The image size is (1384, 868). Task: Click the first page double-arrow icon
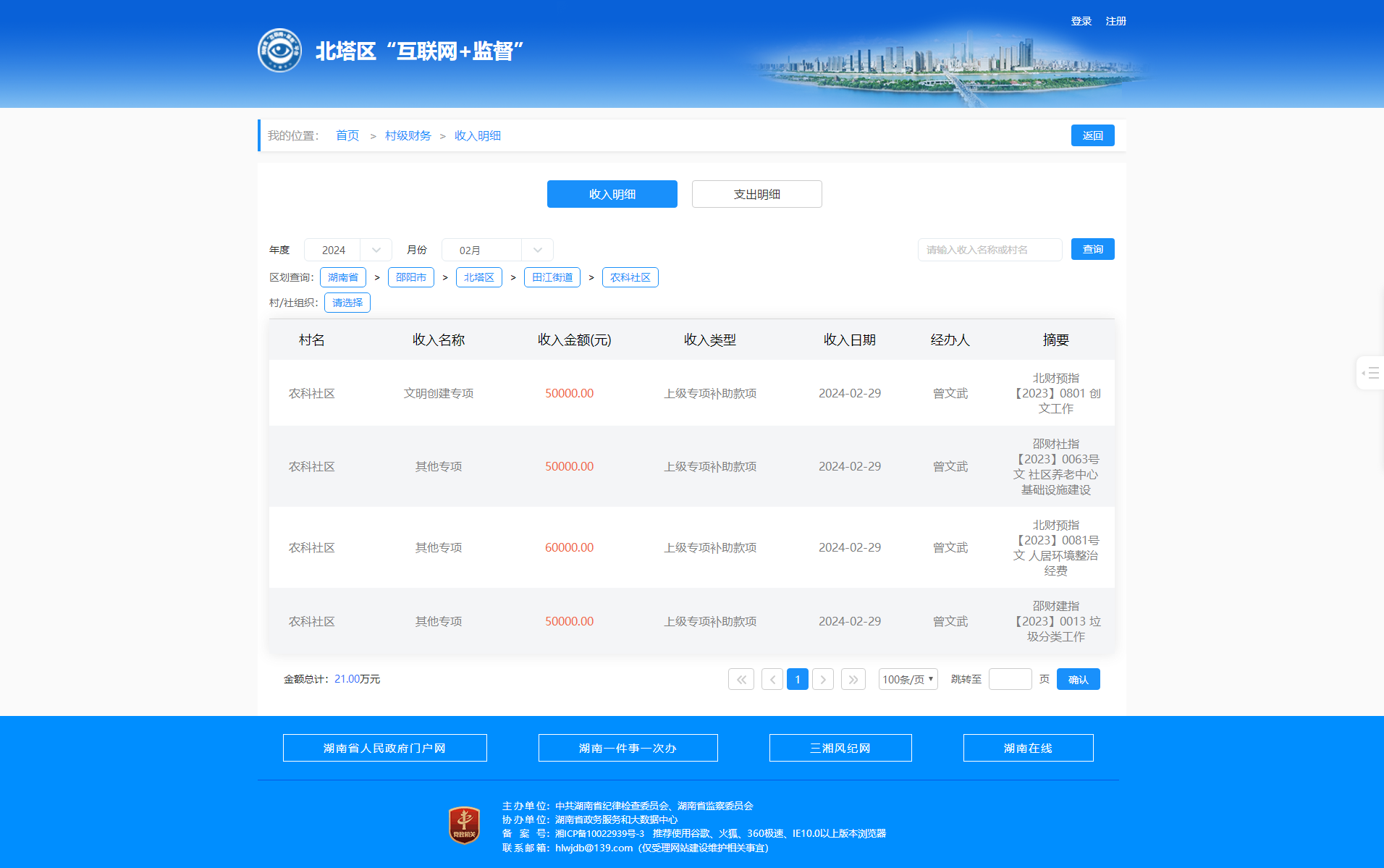[741, 679]
